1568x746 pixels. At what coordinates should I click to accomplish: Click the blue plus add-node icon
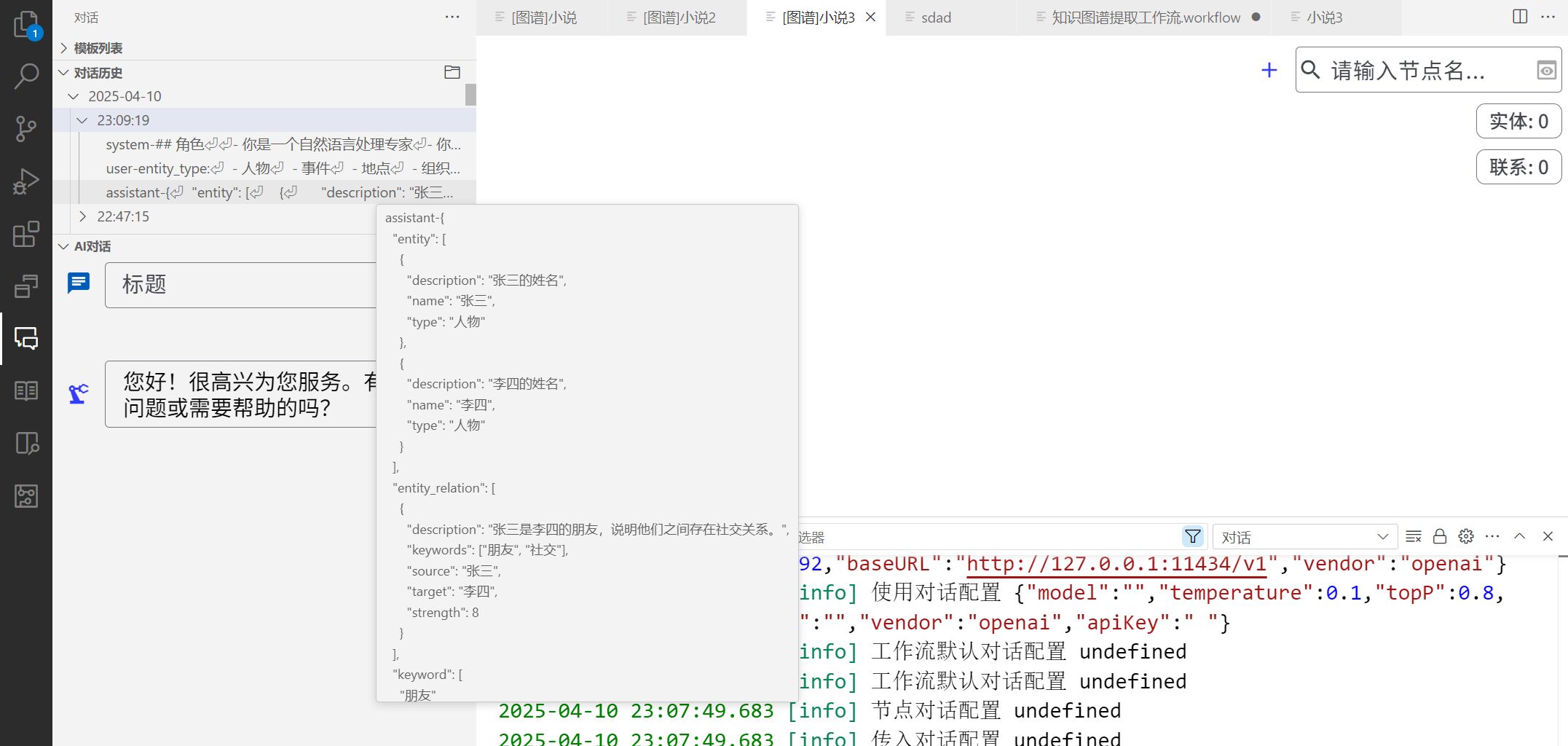(1269, 70)
